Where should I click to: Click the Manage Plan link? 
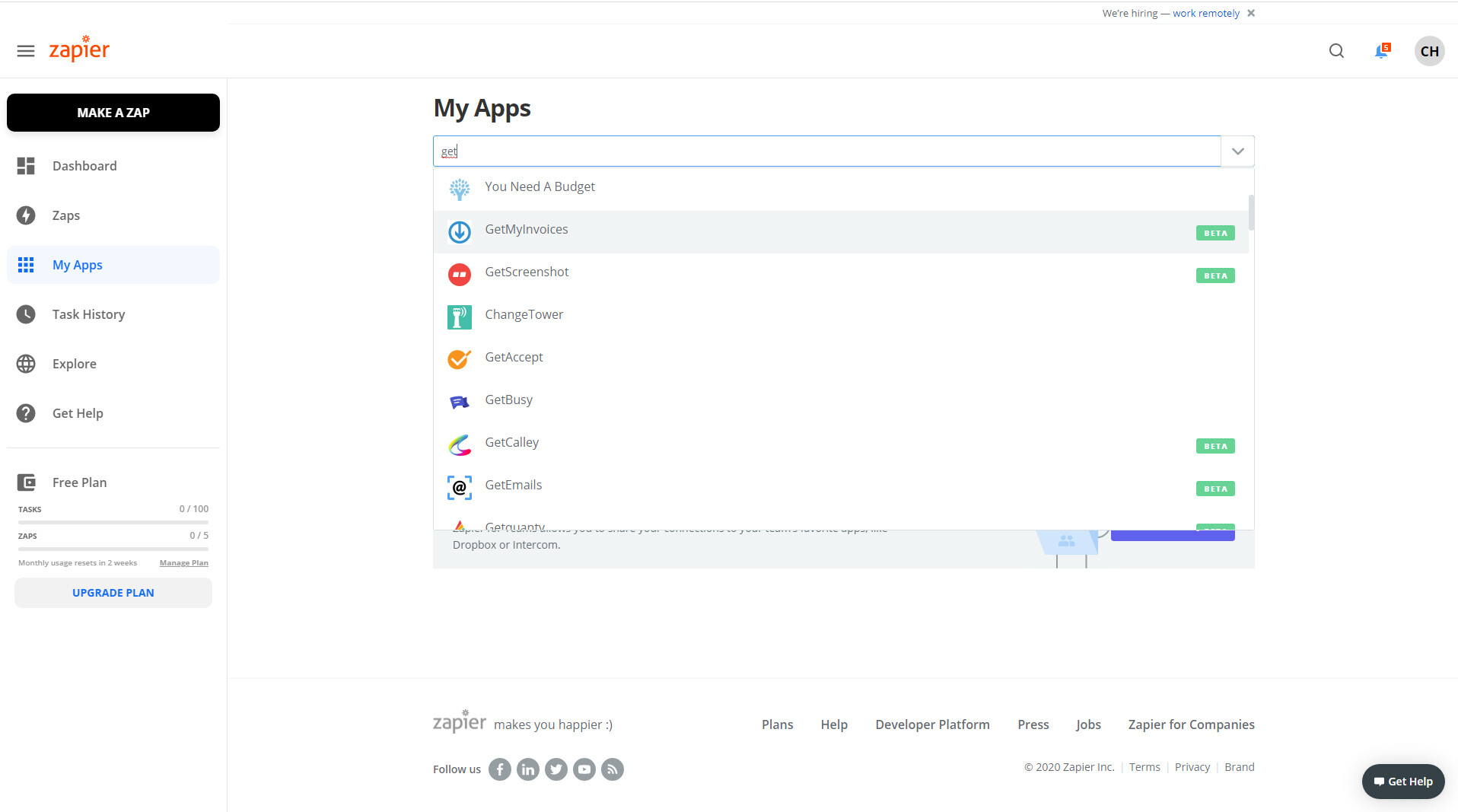[184, 563]
